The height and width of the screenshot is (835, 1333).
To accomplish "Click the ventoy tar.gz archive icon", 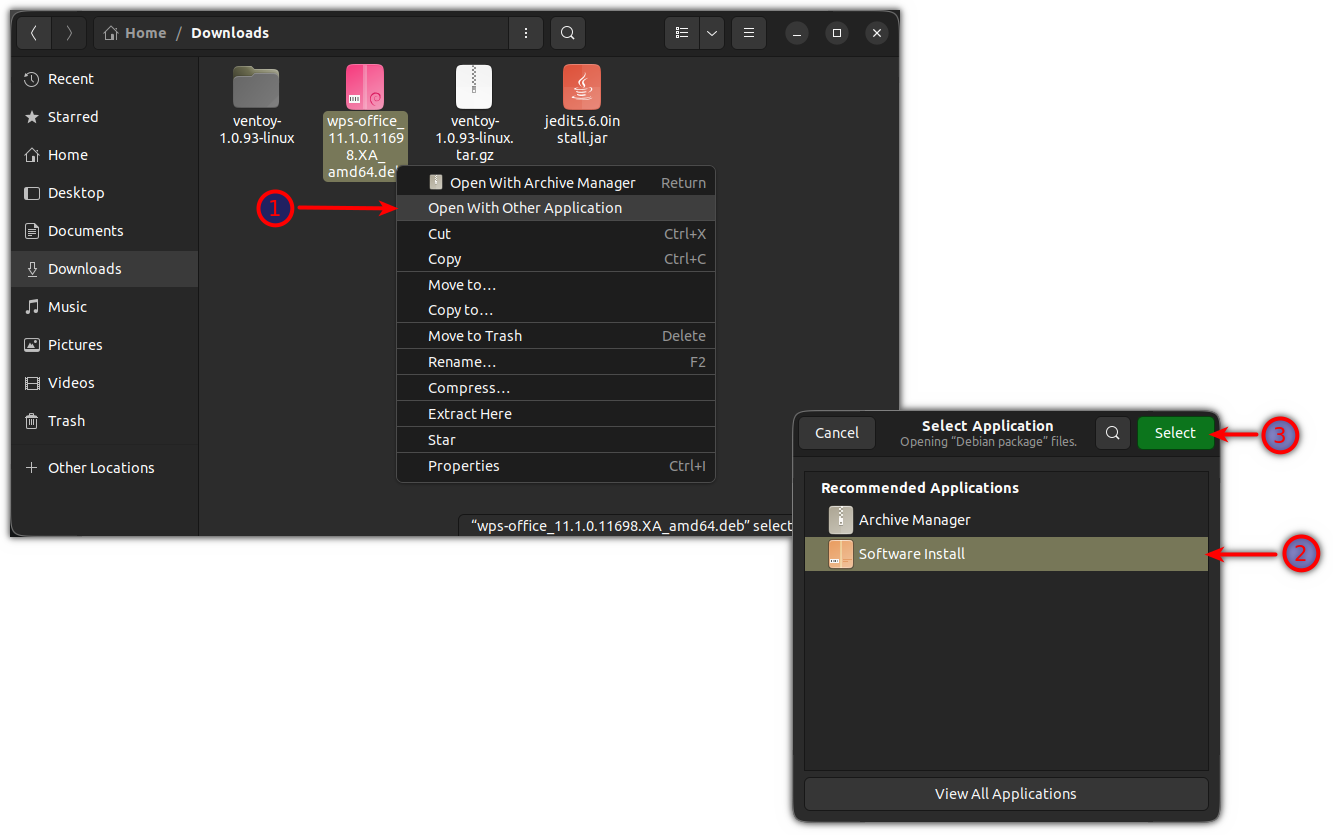I will (474, 87).
